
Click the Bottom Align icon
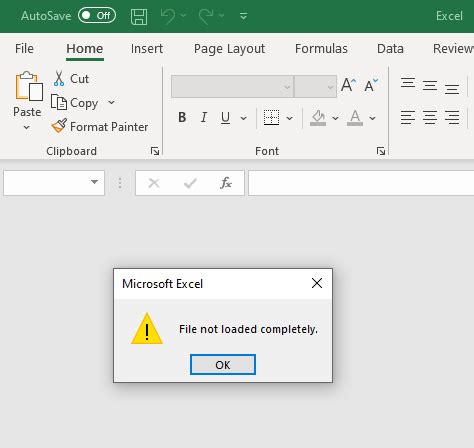452,88
